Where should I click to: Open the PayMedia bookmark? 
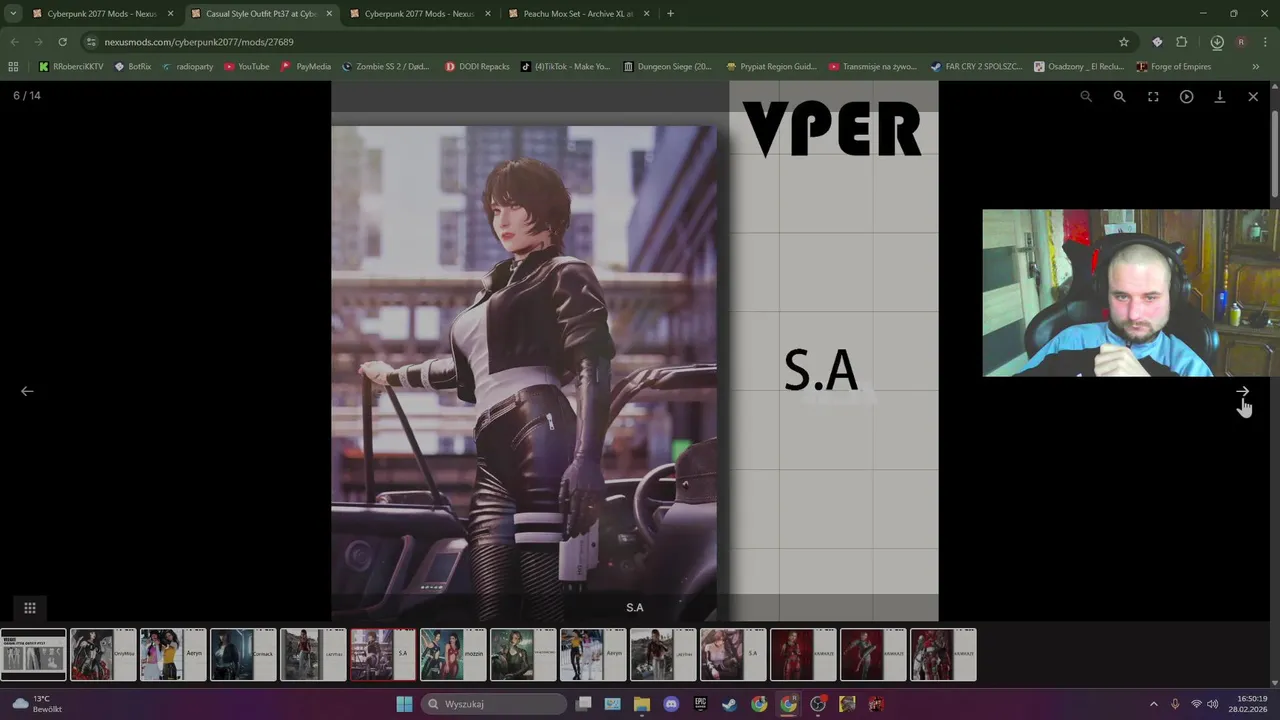point(306,67)
